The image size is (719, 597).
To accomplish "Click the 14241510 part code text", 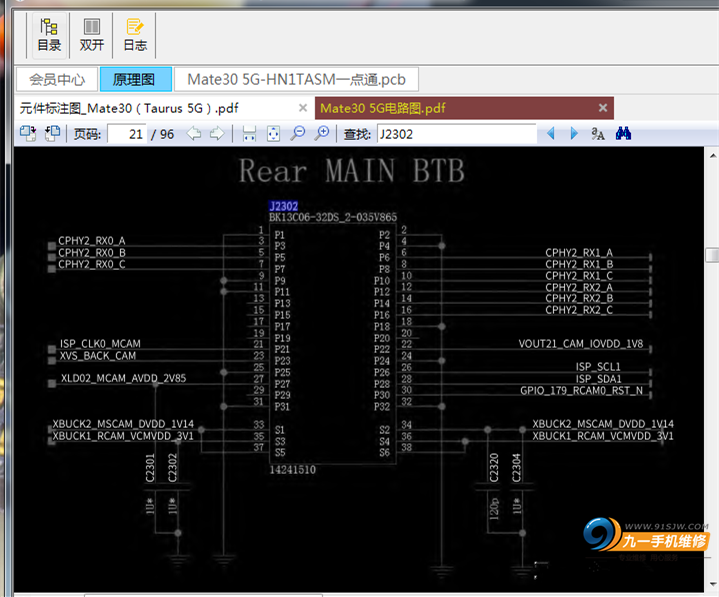I will click(293, 470).
